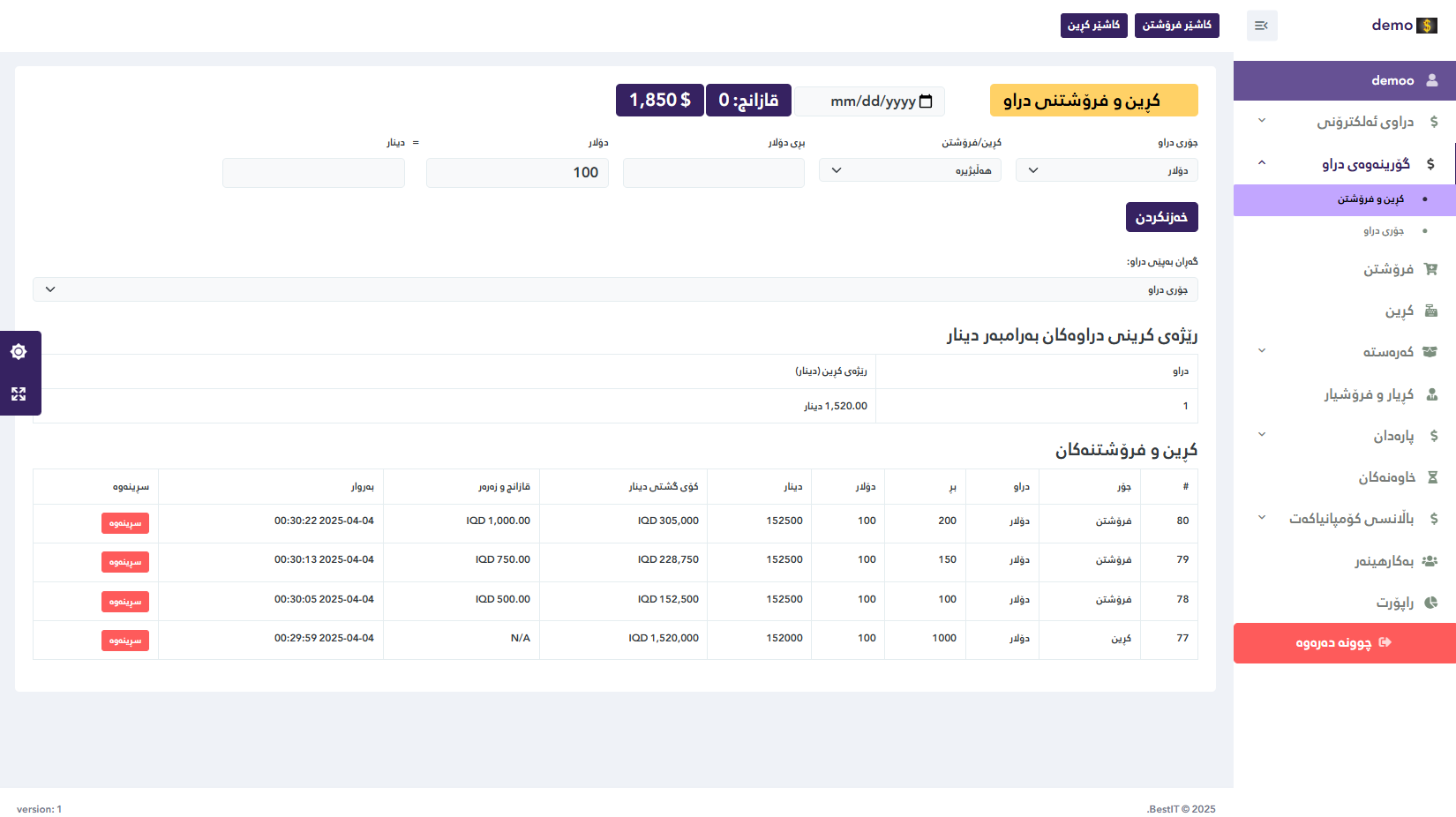Click the cash register icon for کڕین
Viewport: 1456px width, 817px height.
1430,311
